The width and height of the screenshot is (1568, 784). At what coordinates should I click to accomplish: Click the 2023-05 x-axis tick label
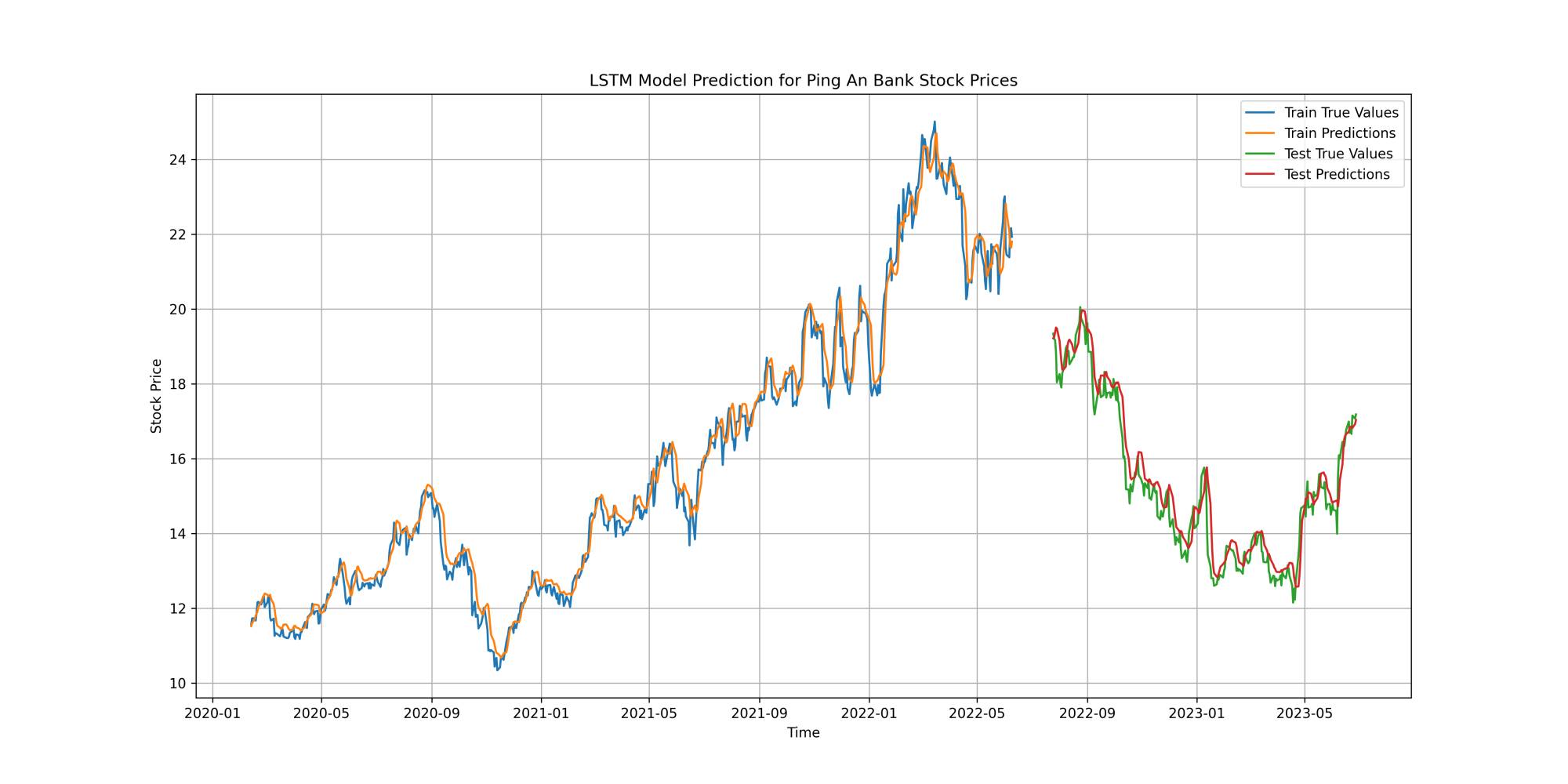pyautogui.click(x=1305, y=713)
